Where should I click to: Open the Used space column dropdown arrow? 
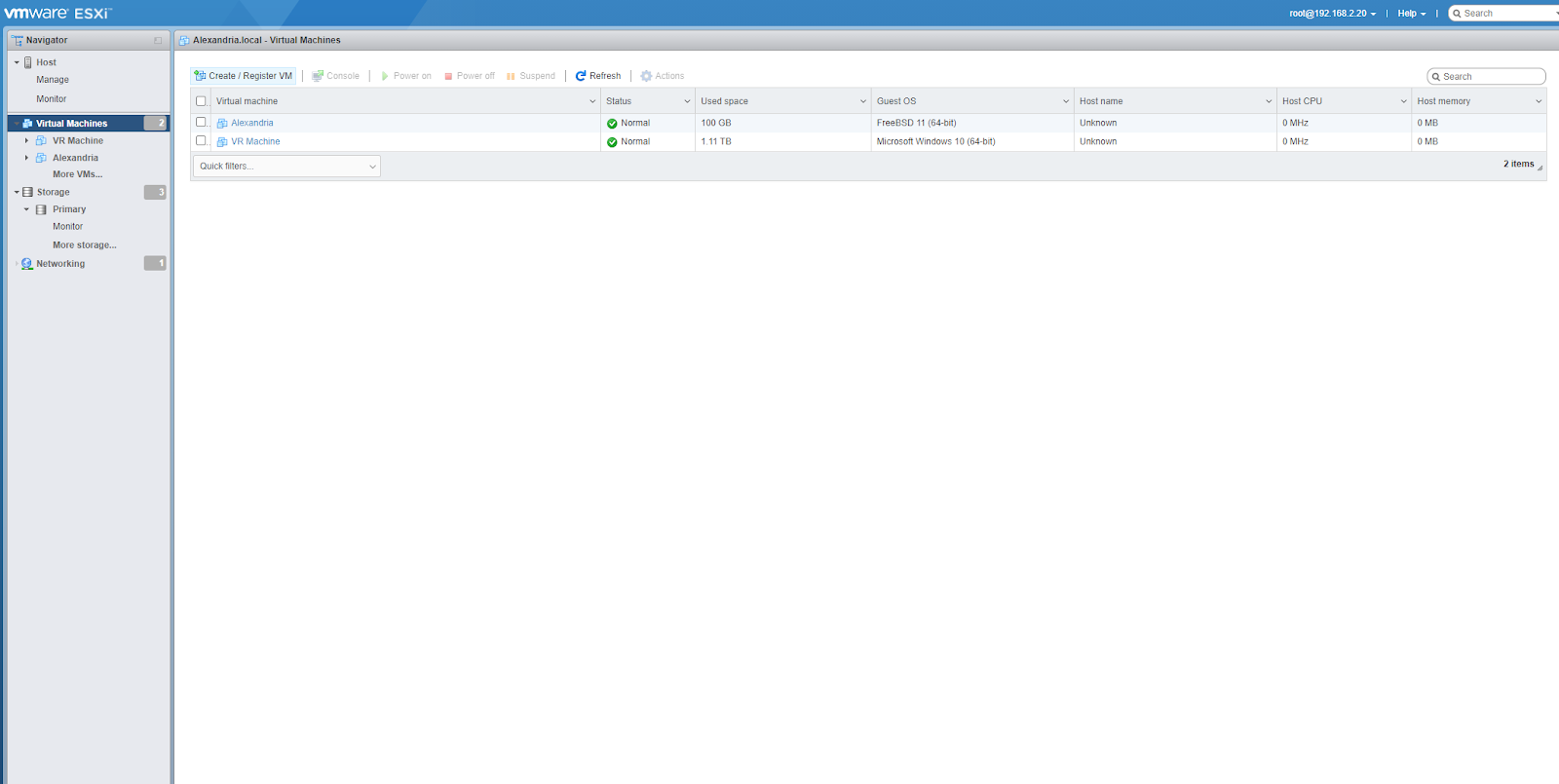[x=863, y=101]
